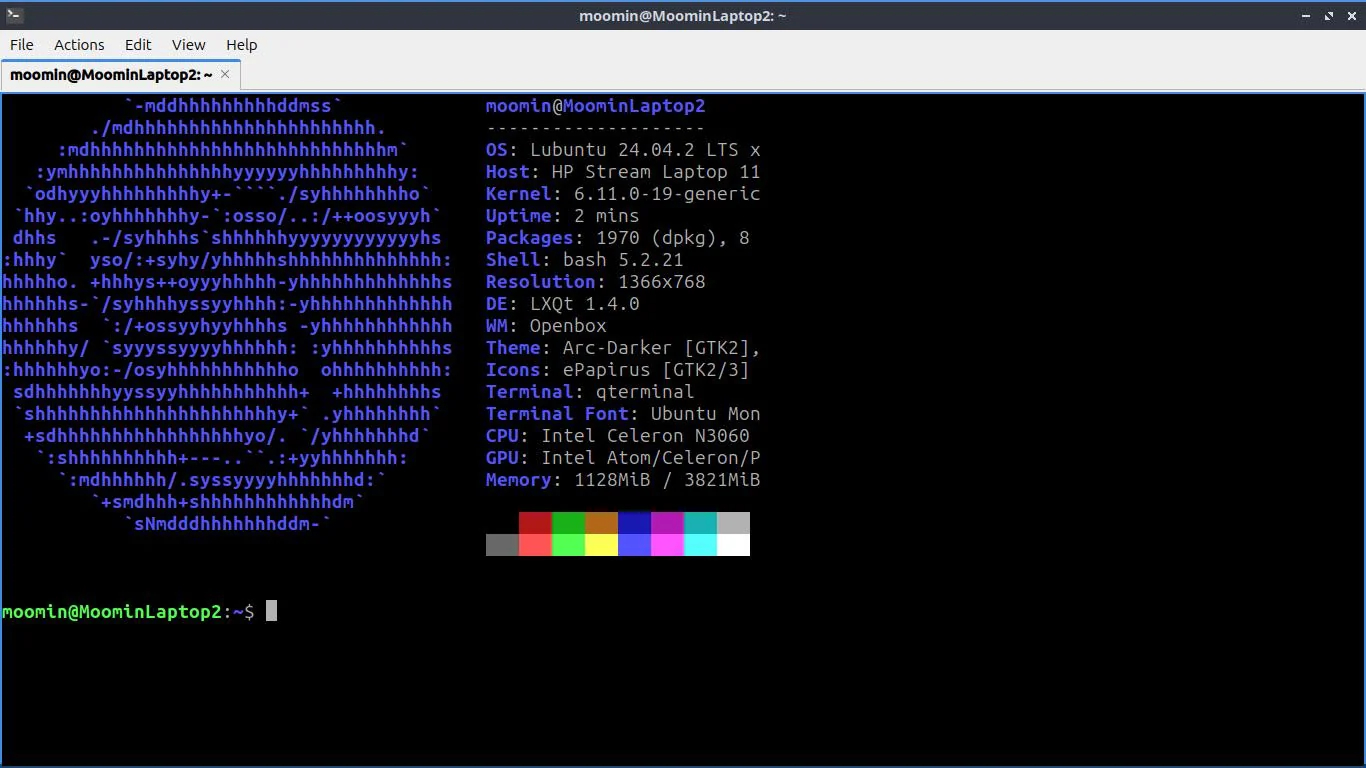Open the File menu
The width and height of the screenshot is (1366, 768).
click(22, 45)
